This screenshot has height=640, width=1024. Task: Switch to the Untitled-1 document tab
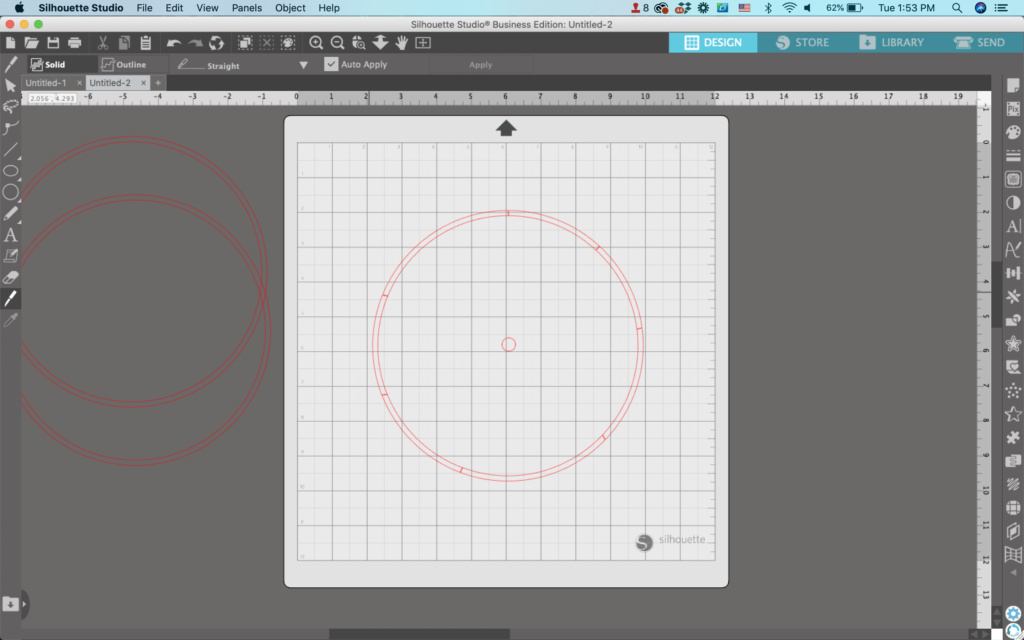(x=46, y=83)
